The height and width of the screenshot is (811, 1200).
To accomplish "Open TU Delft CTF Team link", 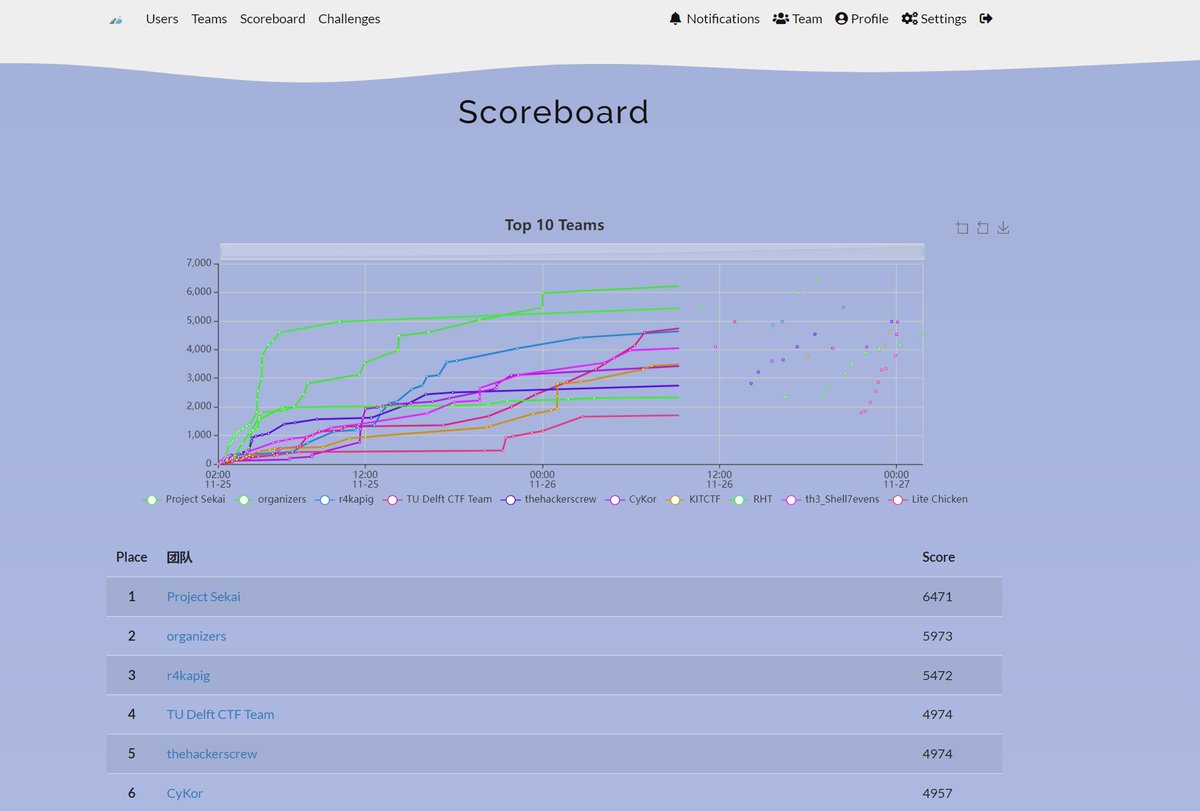I will [220, 714].
